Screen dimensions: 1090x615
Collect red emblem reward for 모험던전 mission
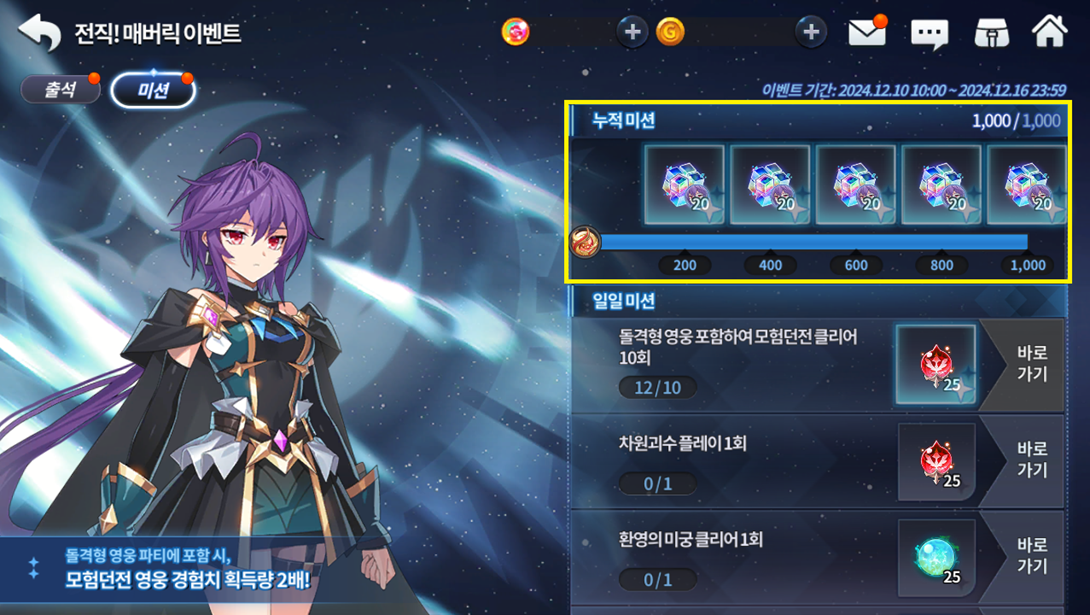click(x=936, y=365)
